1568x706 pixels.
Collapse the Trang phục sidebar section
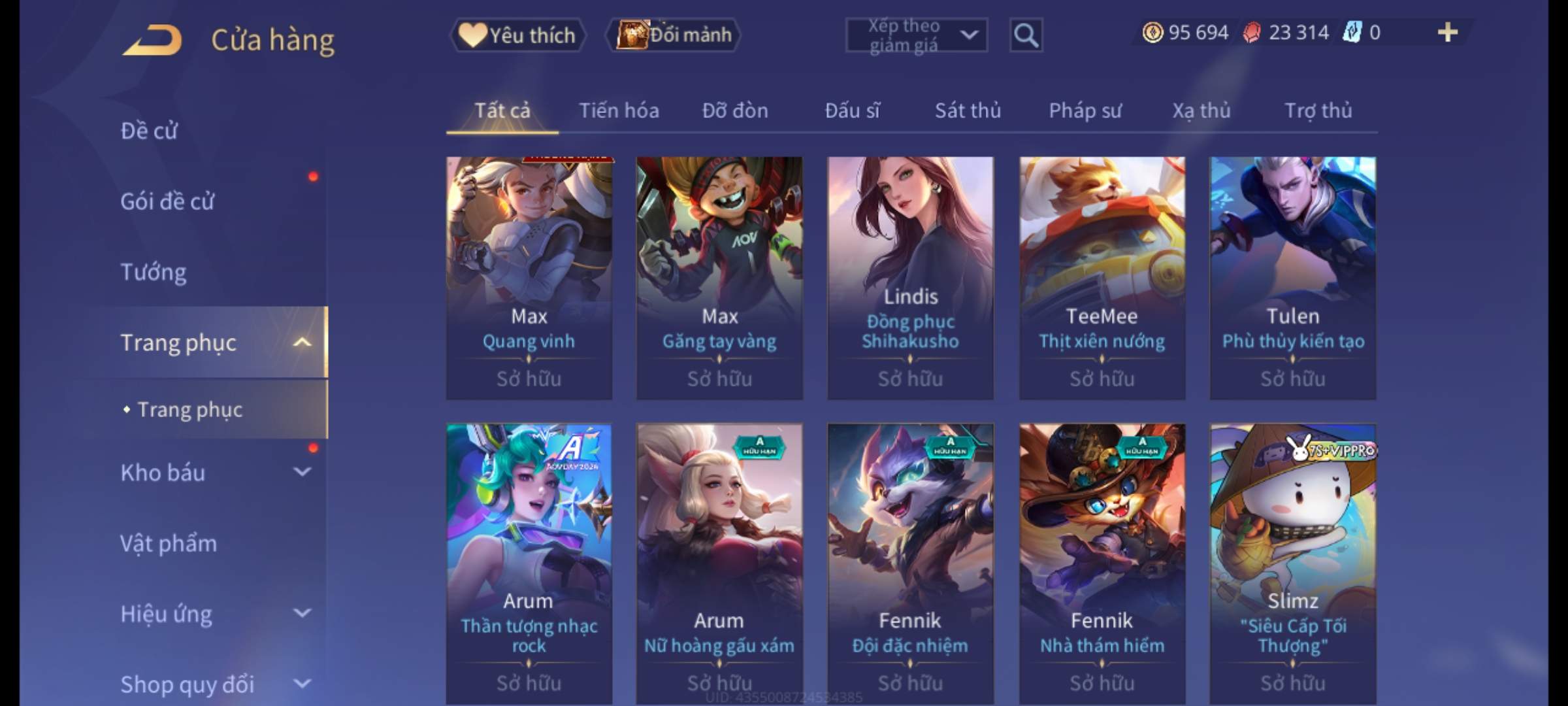click(302, 342)
